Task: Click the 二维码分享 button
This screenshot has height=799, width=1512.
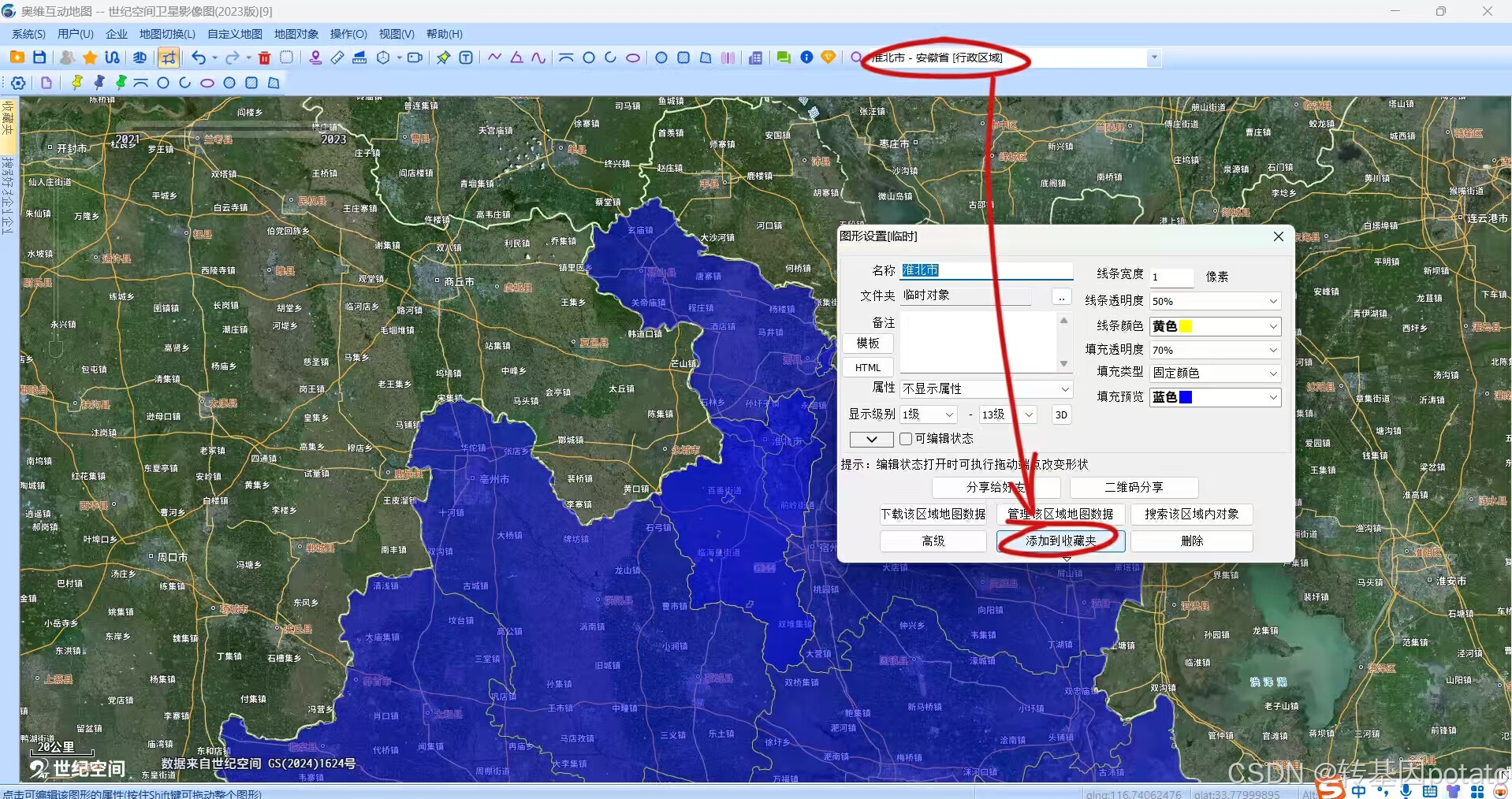Action: tap(1134, 488)
